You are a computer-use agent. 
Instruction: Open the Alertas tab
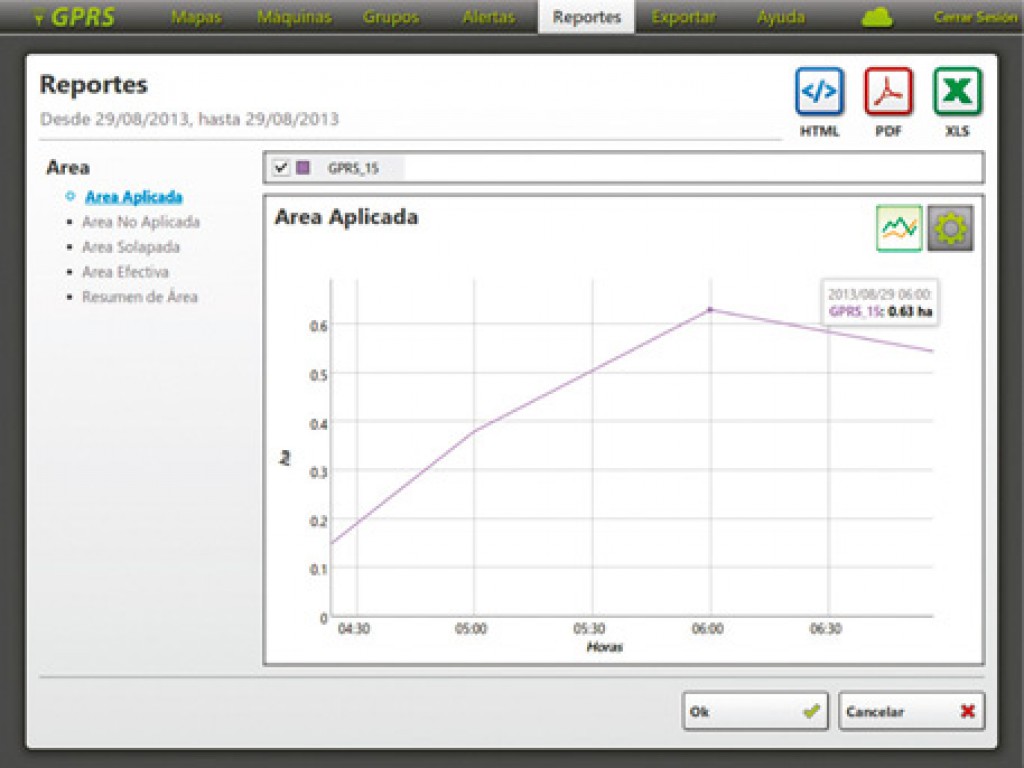tap(488, 17)
